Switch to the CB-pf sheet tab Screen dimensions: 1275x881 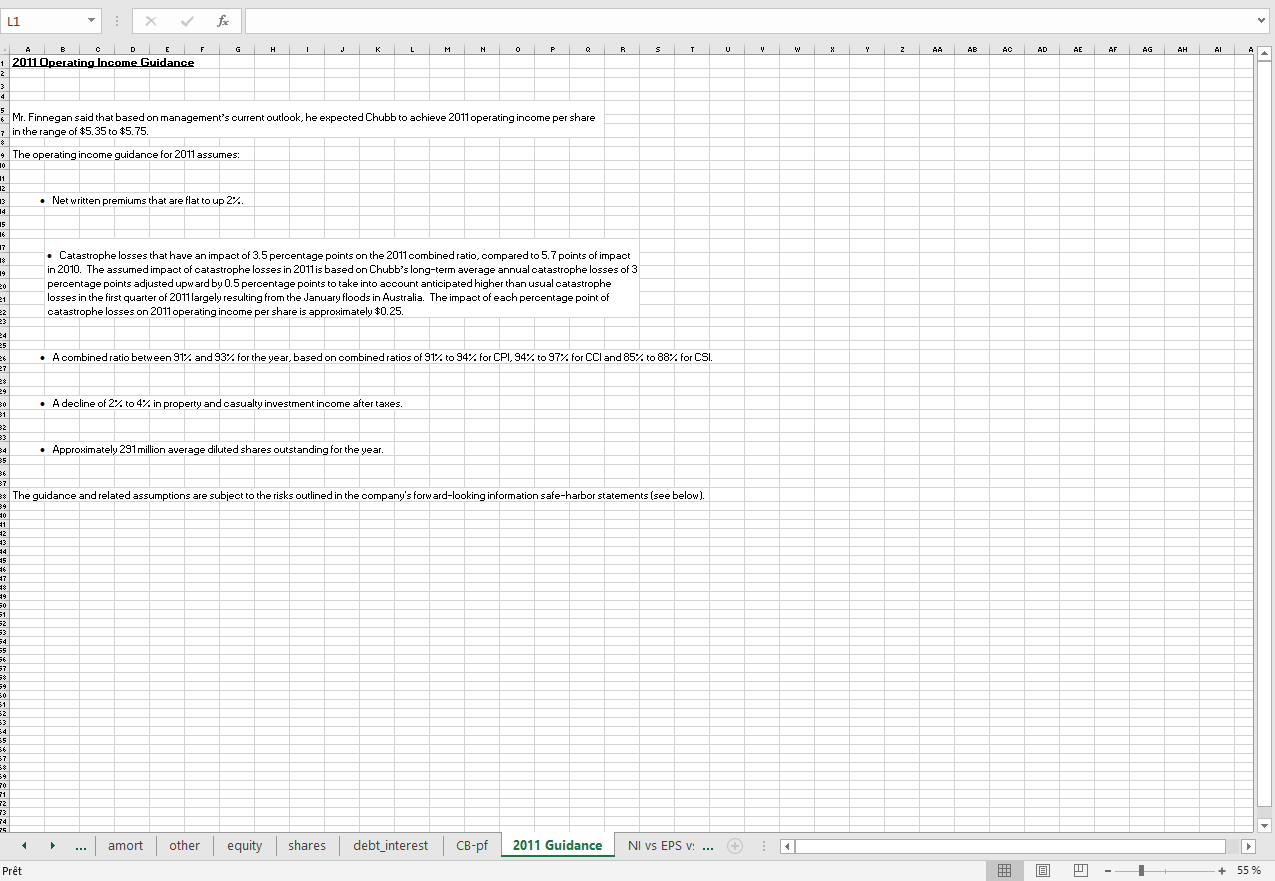tap(472, 846)
